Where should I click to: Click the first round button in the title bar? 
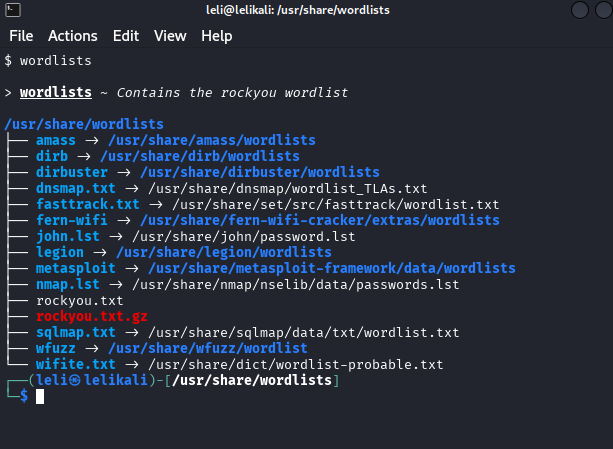tap(580, 10)
